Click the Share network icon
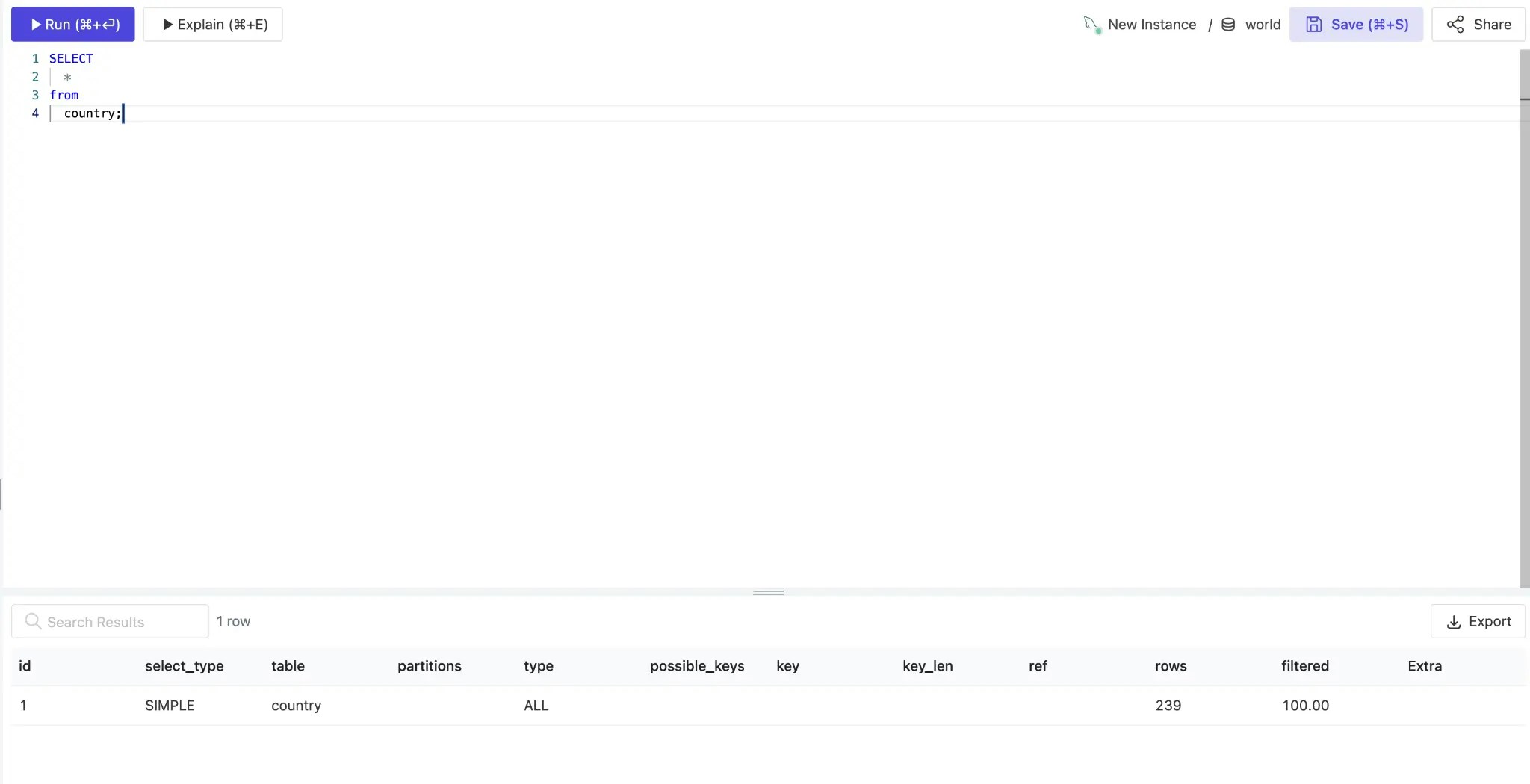The image size is (1530, 784). (x=1455, y=25)
